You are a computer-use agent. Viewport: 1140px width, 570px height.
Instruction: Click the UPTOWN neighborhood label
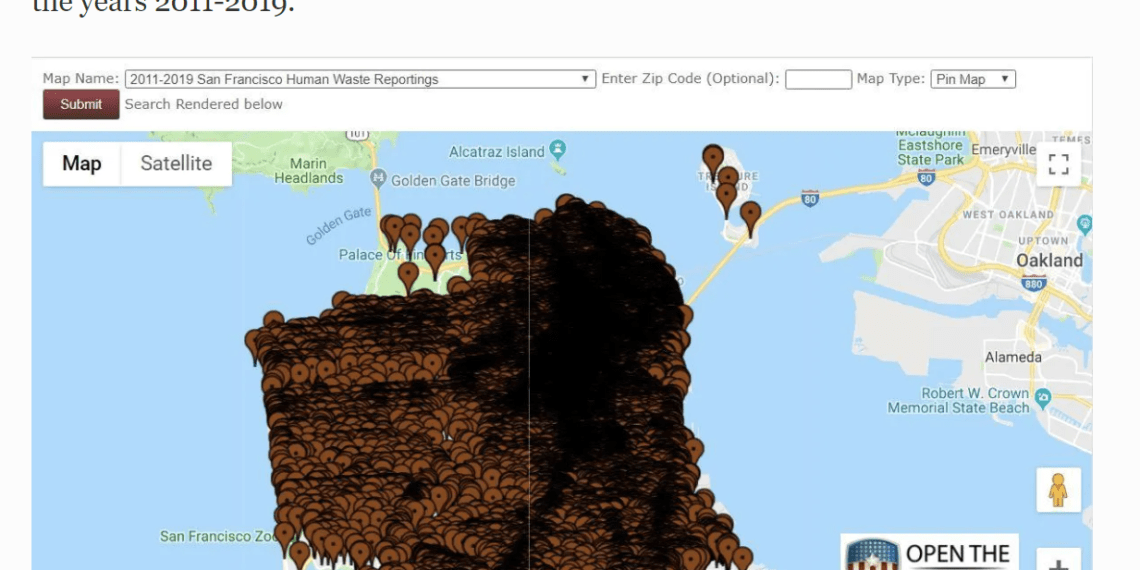[x=1043, y=241]
